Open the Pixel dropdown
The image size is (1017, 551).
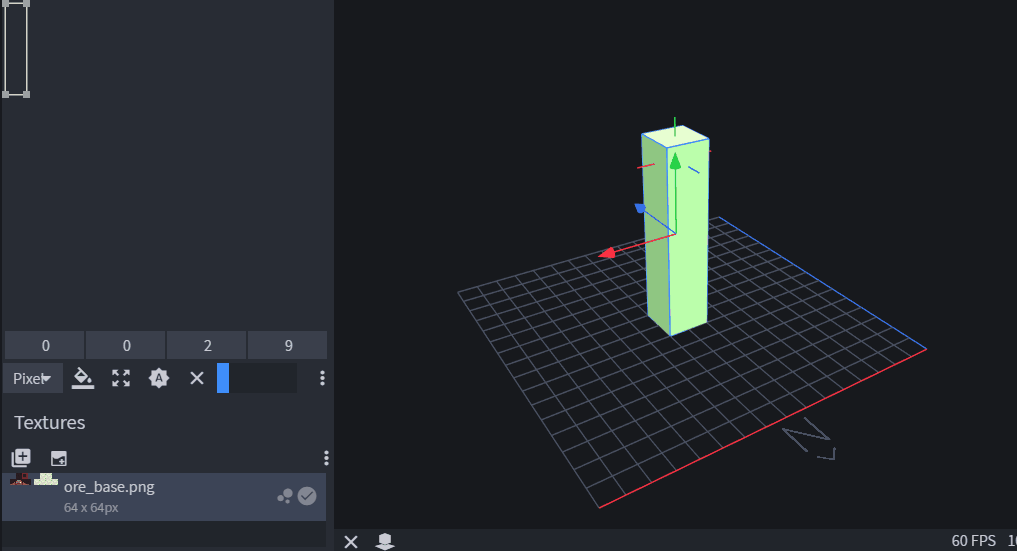33,378
